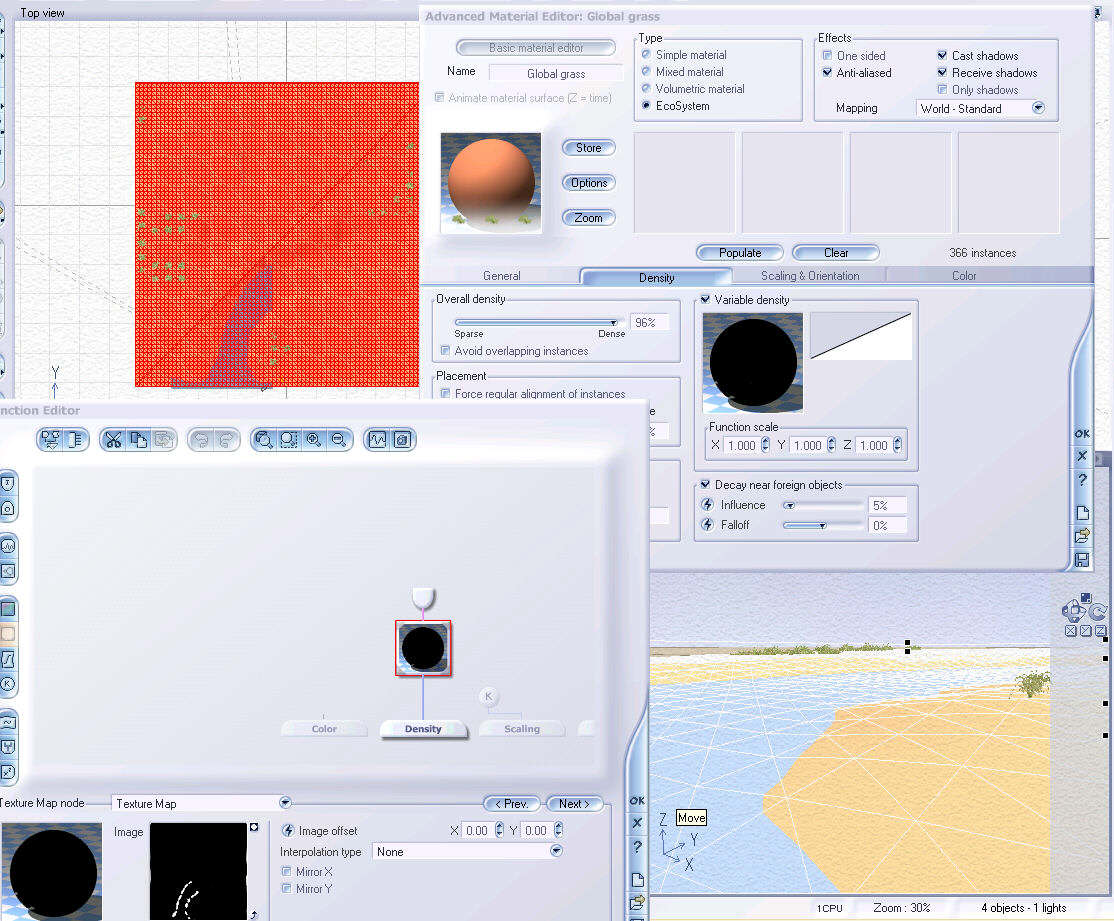1114x921 pixels.
Task: Click the function curve preview toolbar icon
Action: [377, 439]
